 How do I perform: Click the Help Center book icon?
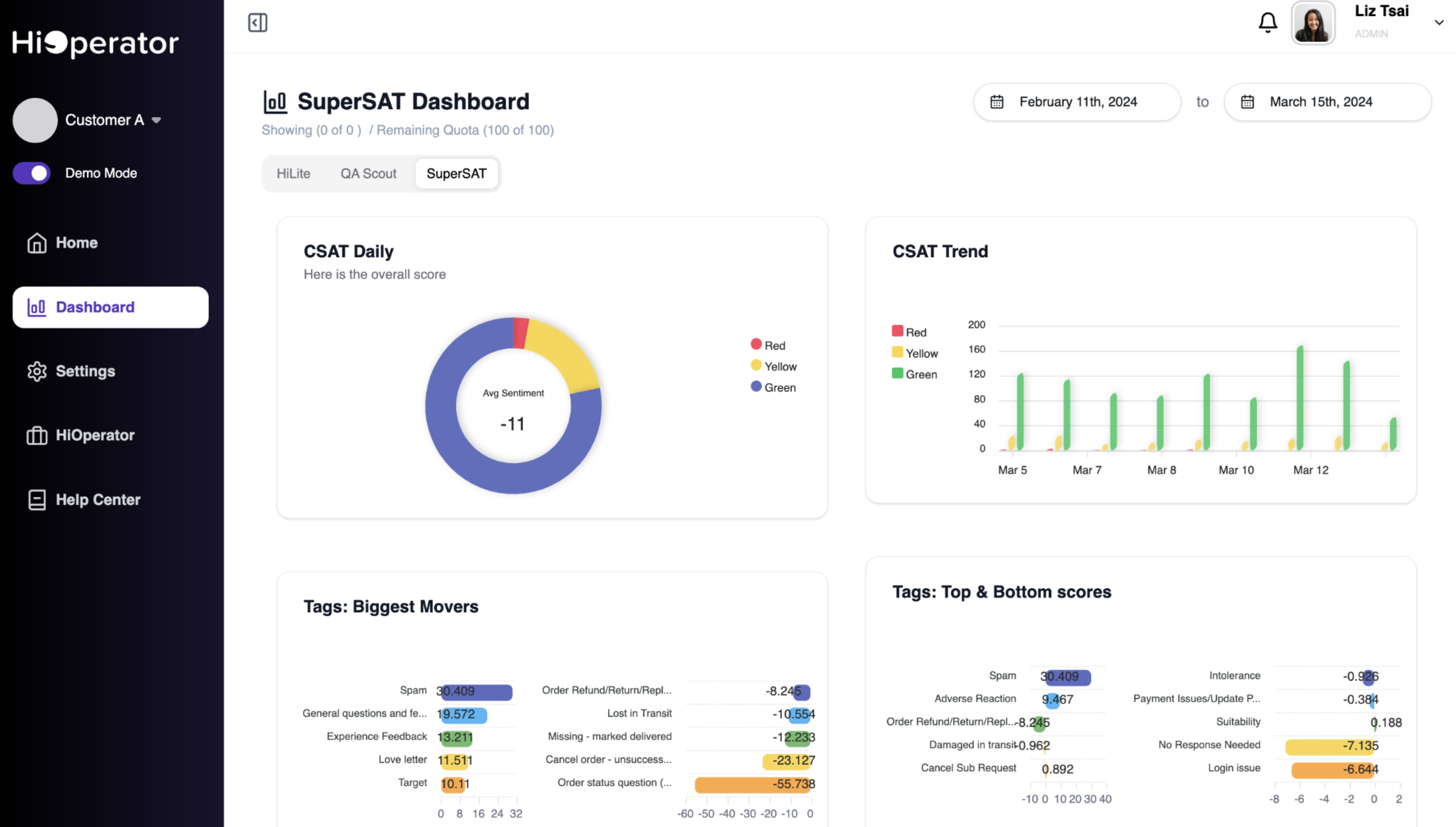click(x=37, y=500)
